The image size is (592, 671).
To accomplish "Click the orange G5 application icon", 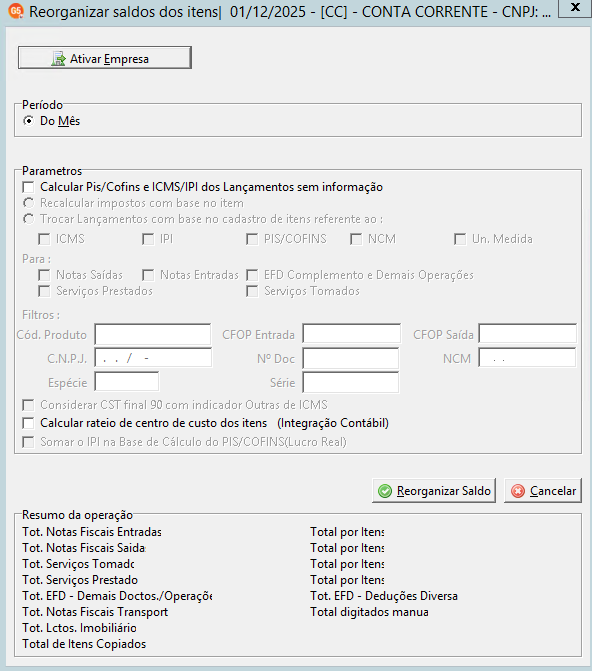I will pos(16,11).
